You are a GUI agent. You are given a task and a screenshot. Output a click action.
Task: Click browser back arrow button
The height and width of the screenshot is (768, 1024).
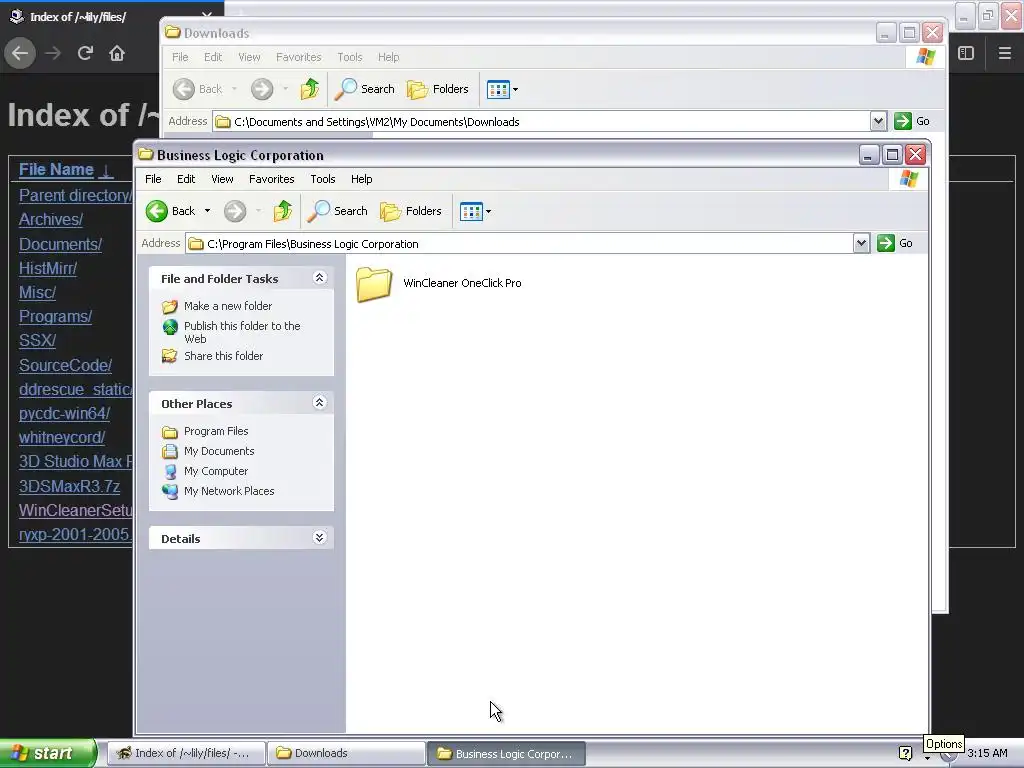click(x=20, y=54)
